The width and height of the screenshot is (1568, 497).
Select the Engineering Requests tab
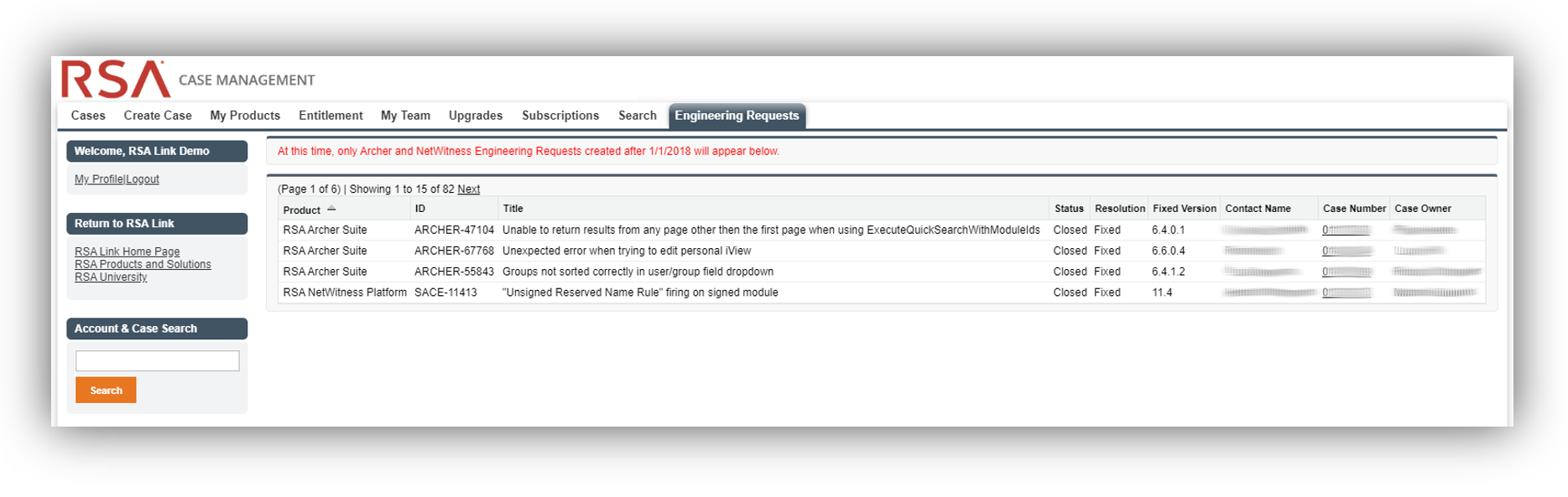click(x=737, y=116)
